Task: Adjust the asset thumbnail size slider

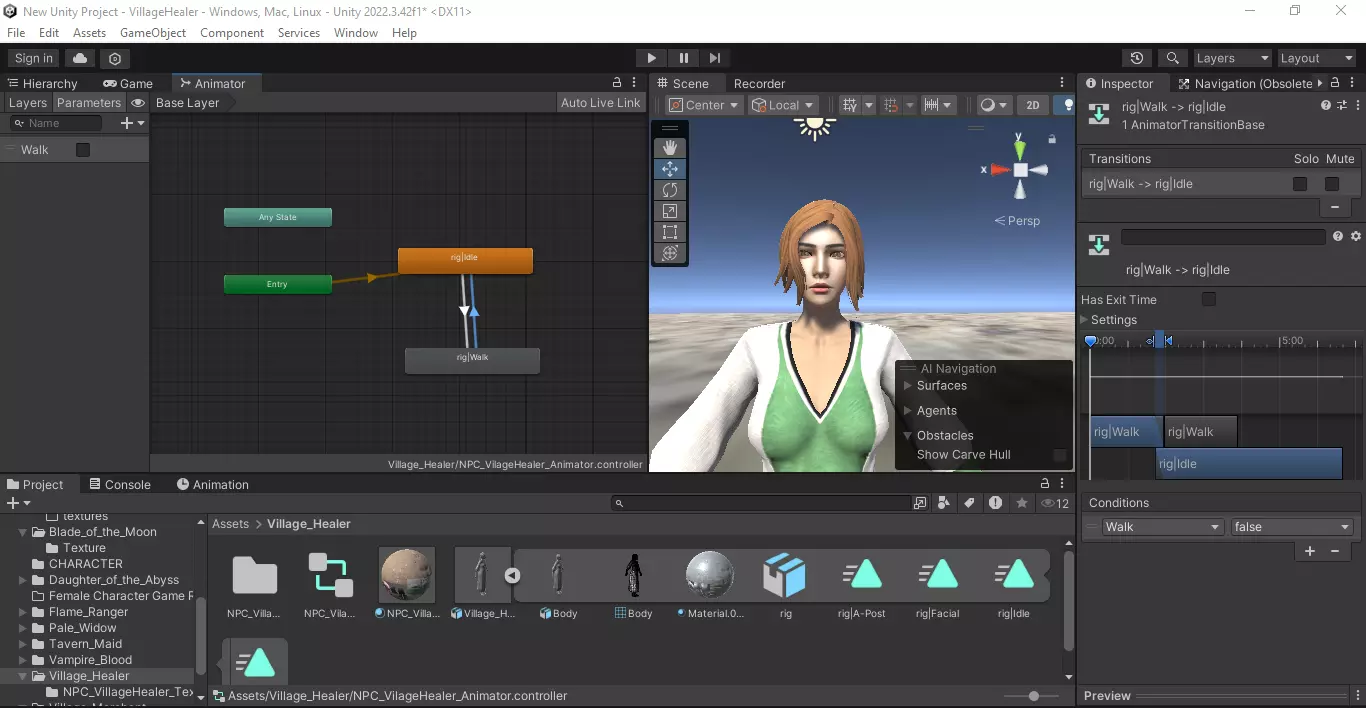Action: [x=1034, y=696]
